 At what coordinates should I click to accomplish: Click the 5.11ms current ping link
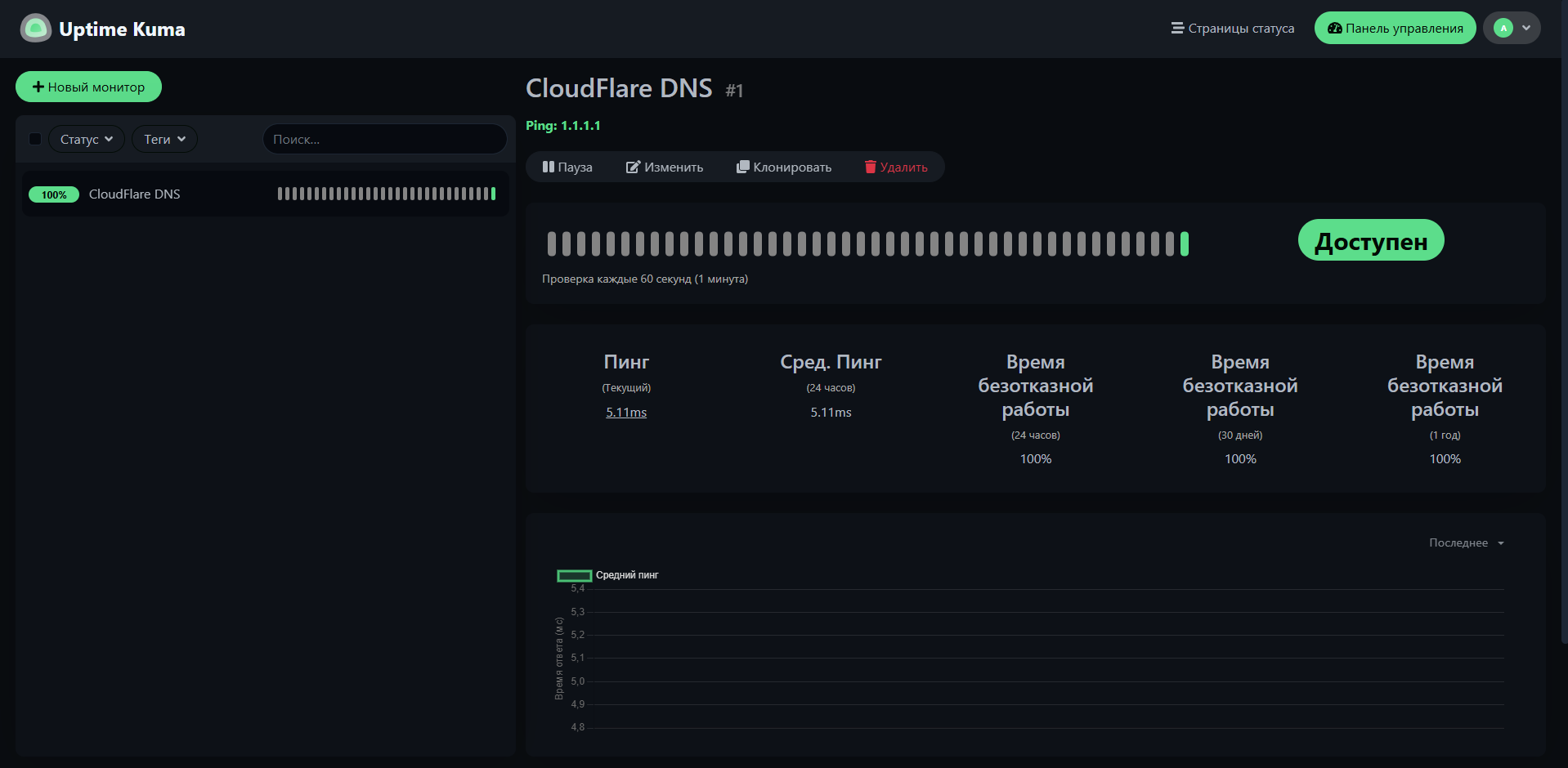point(626,413)
